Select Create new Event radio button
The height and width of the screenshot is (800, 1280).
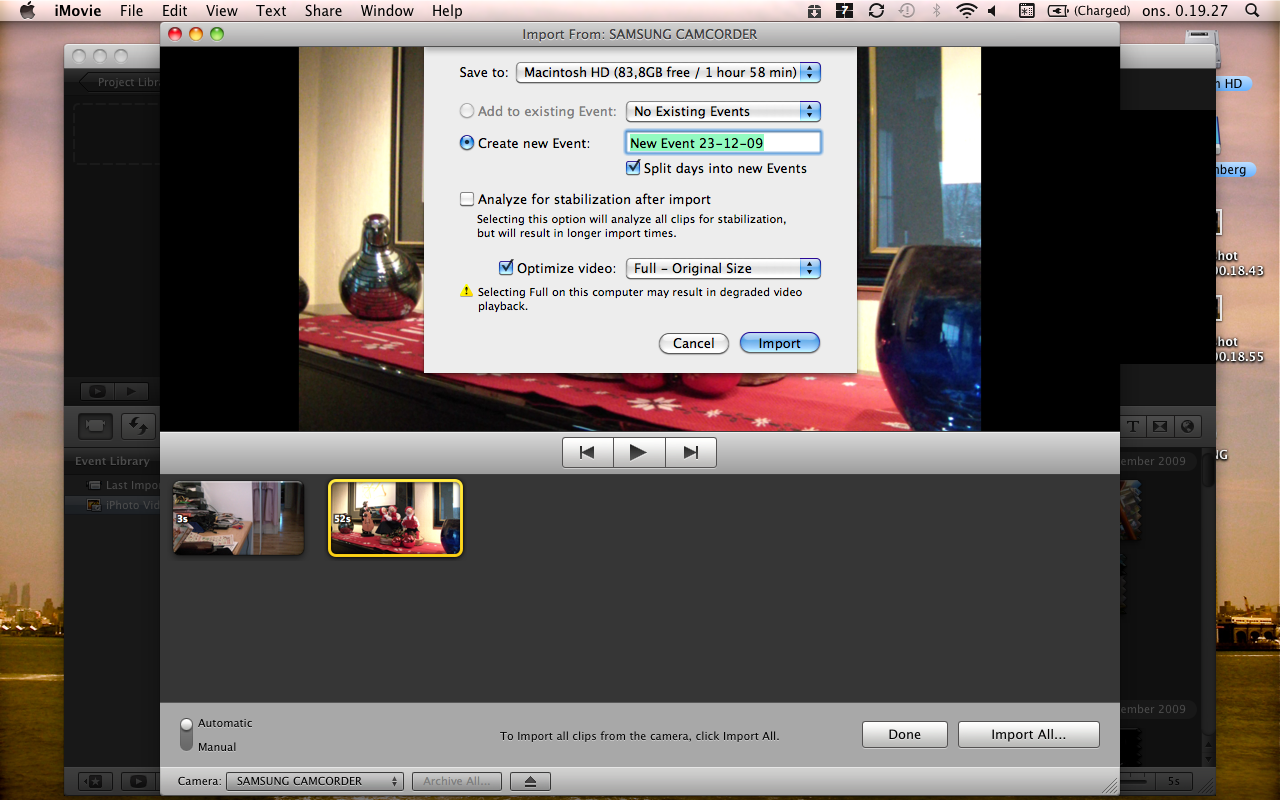(466, 143)
